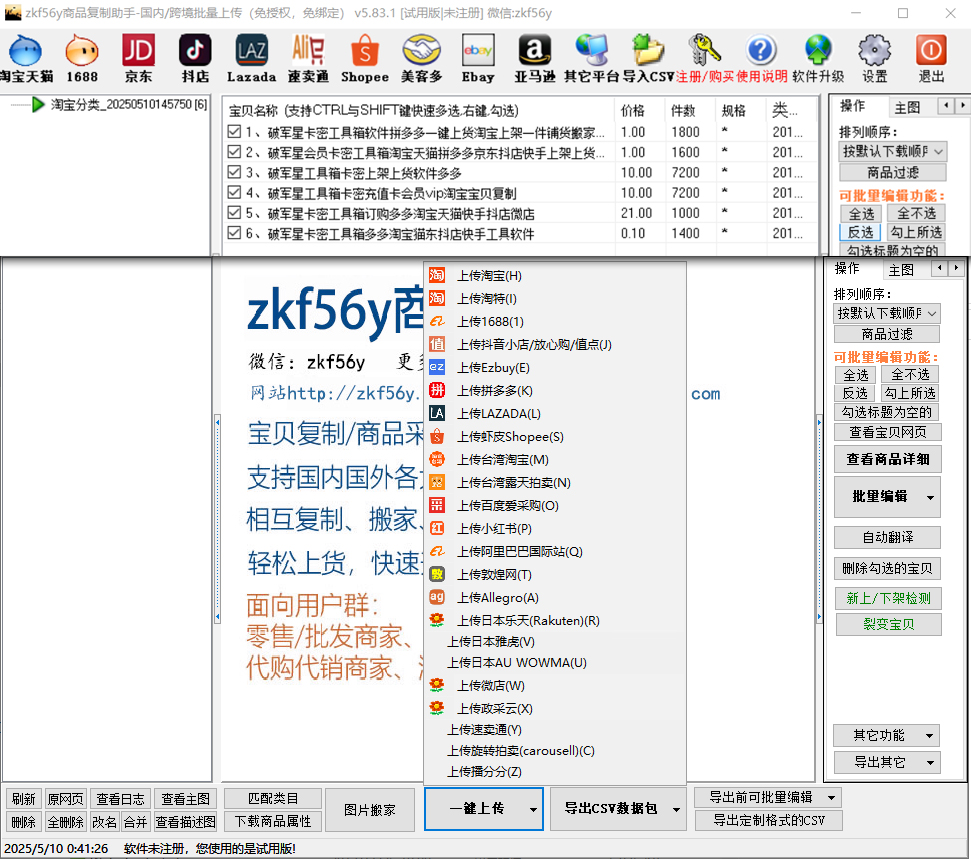The image size is (971, 859).
Task: Switch to upper 主图 tab
Action: point(907,108)
